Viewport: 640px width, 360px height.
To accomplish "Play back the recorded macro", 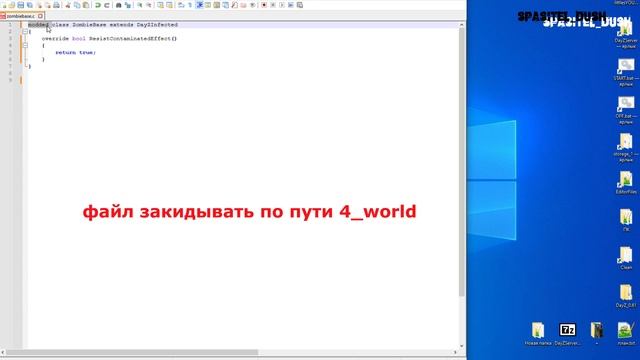I will coord(282,5).
